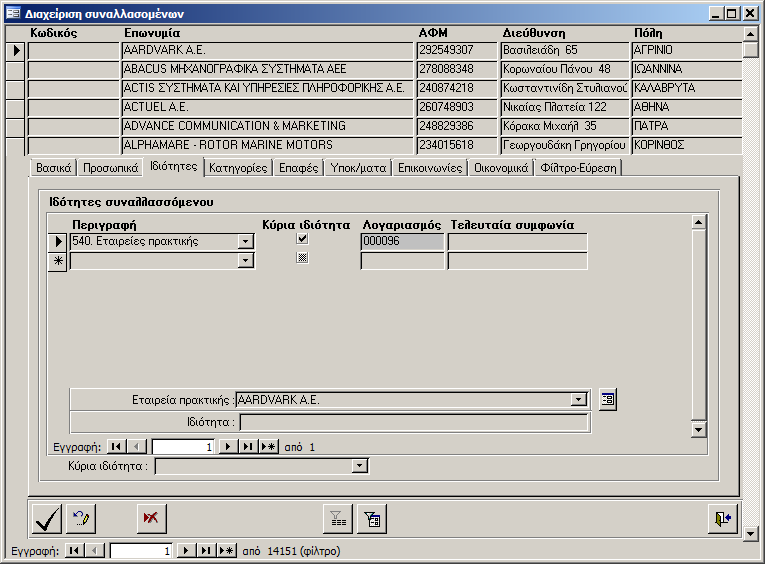765x564 pixels.
Task: Uncheck Κύρια ιδιότητα for Εταιρείες πρακτικής row
Action: (x=302, y=240)
